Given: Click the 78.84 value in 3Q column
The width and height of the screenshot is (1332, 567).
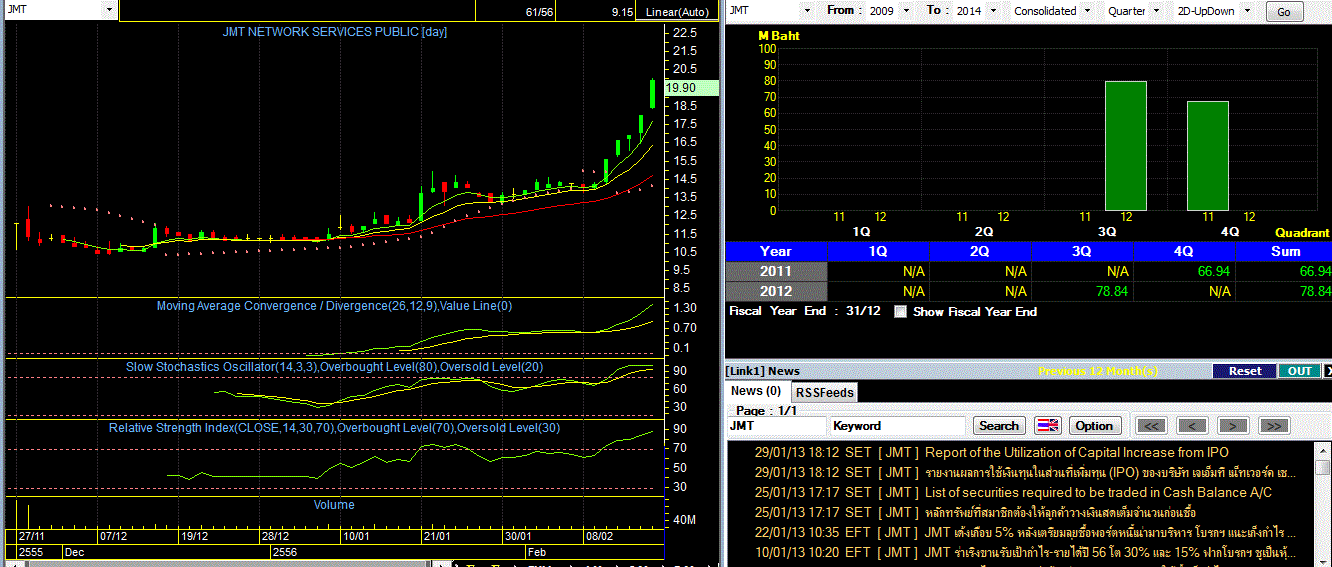Looking at the screenshot, I should tap(1110, 291).
